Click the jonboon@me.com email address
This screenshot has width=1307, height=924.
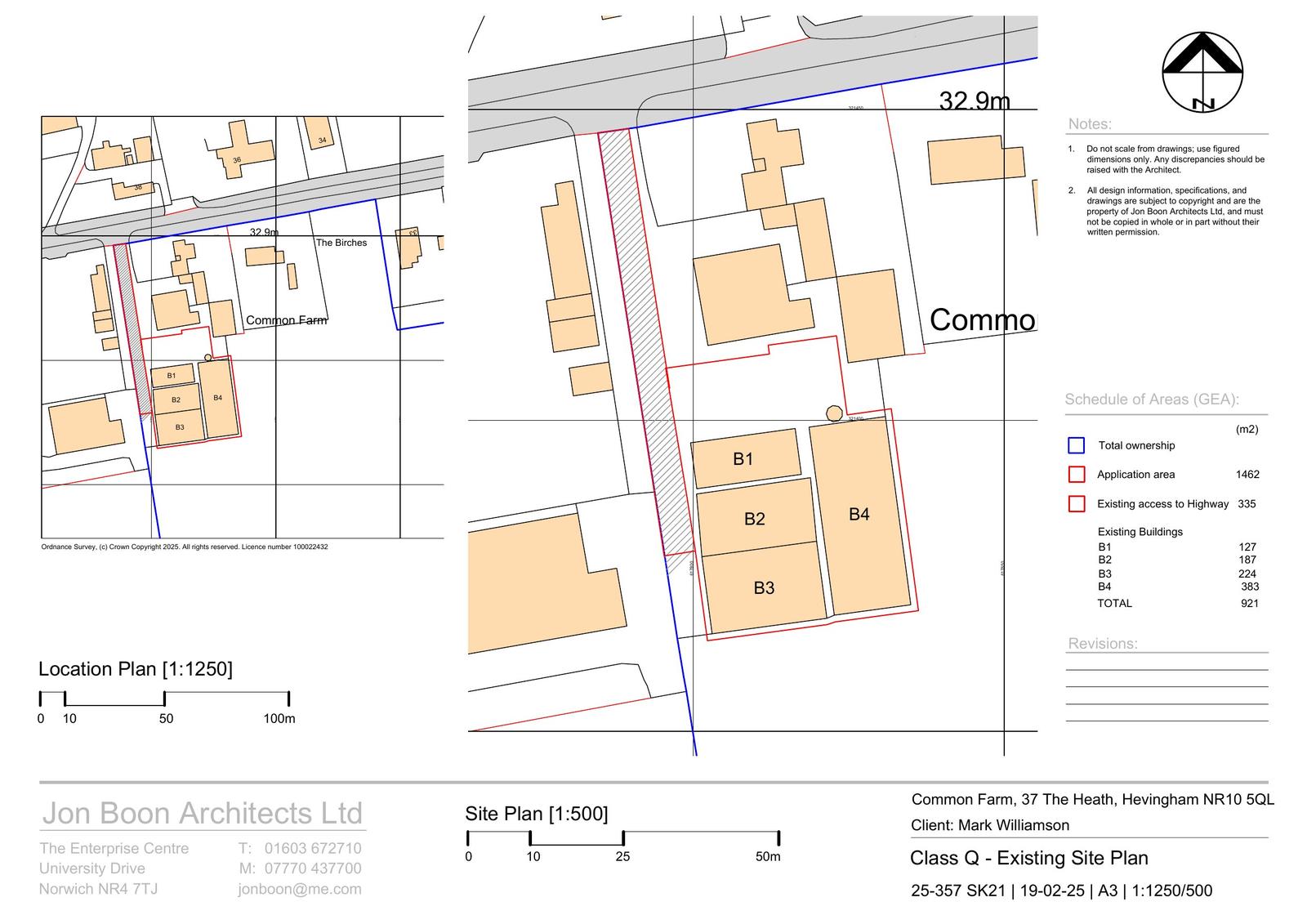(x=300, y=889)
